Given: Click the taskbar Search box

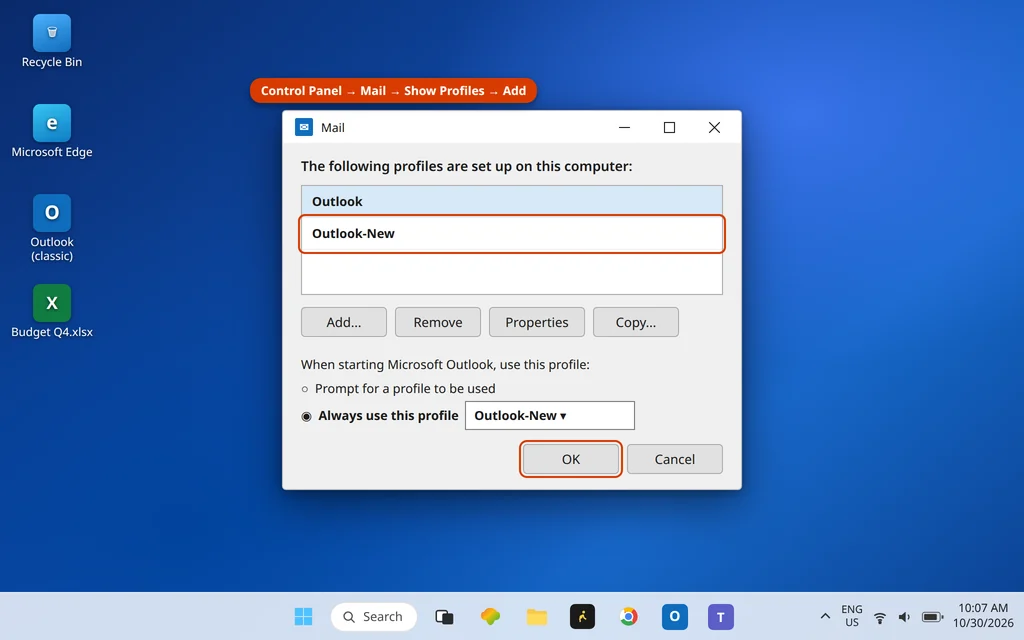Looking at the screenshot, I should click(374, 616).
